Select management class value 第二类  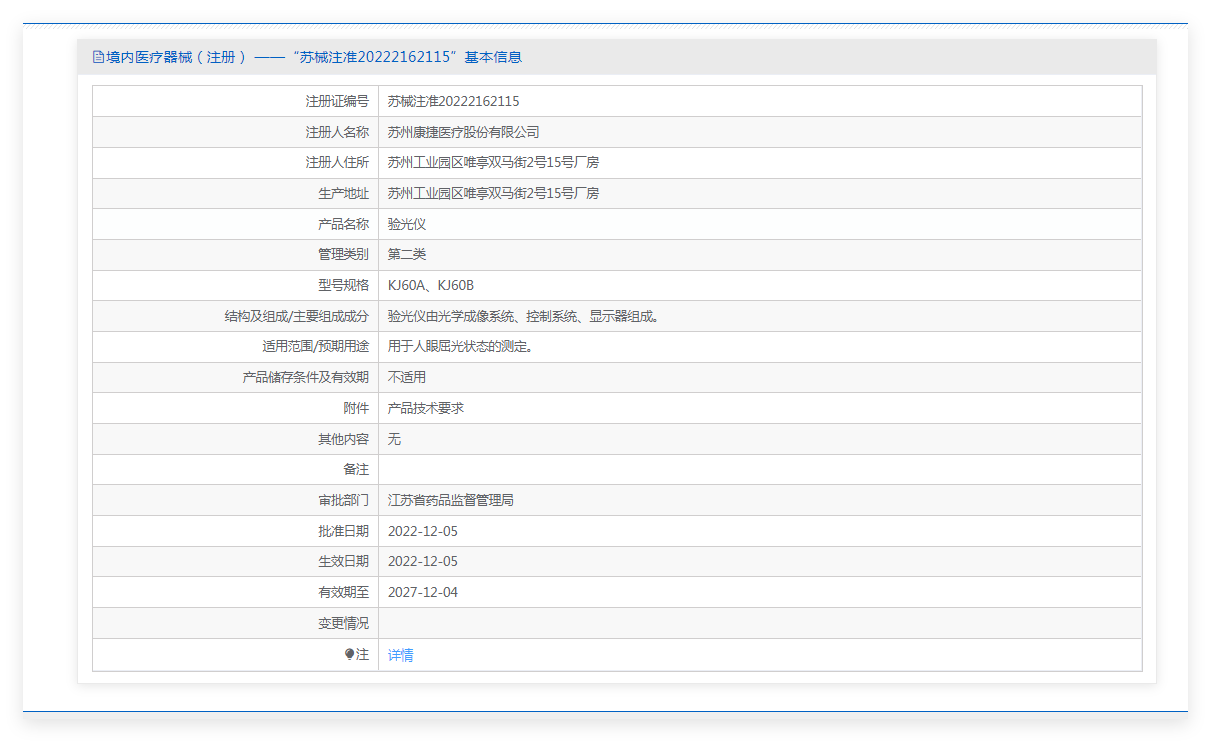[x=407, y=254]
